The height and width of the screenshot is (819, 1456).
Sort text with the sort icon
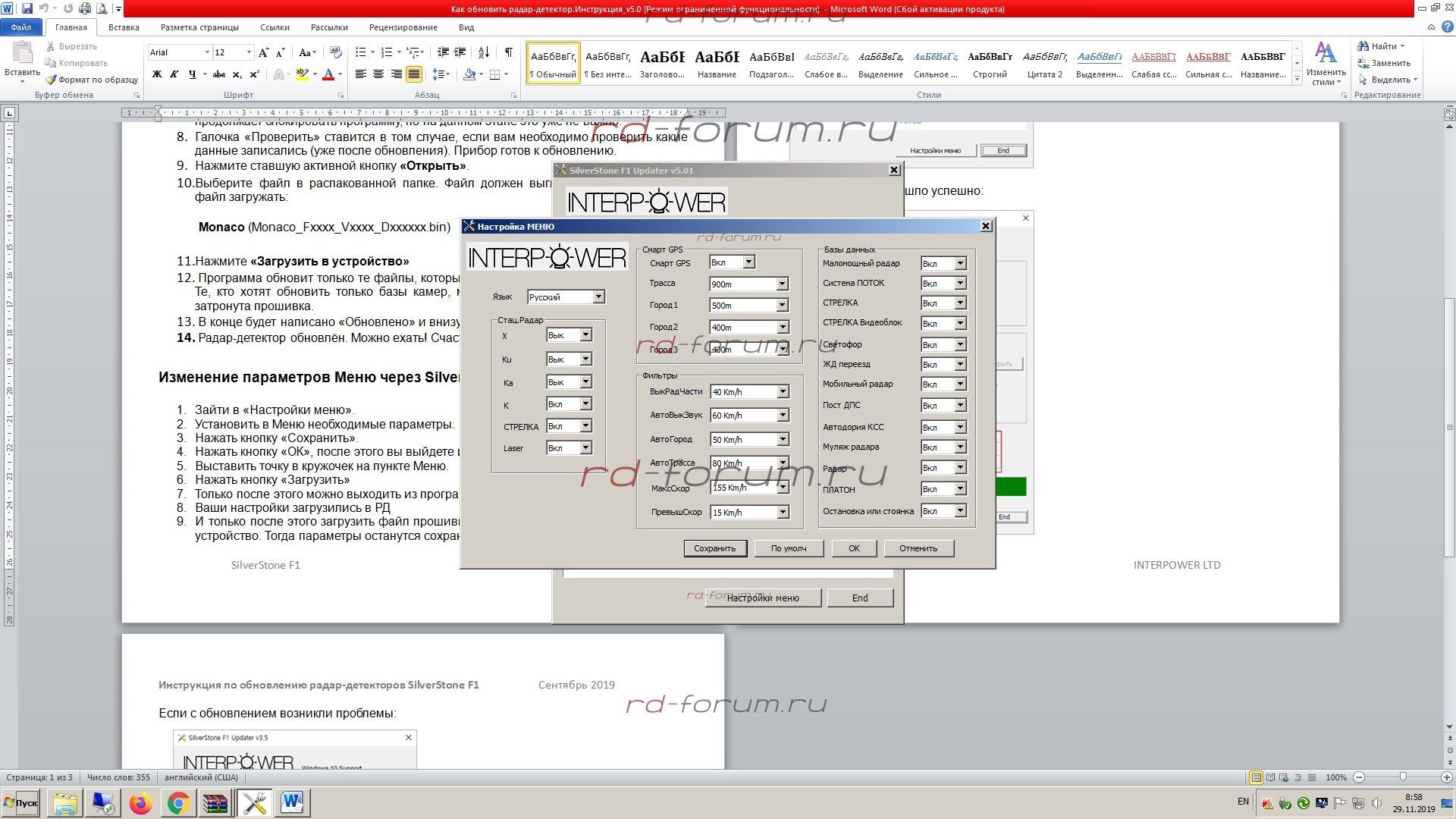coord(483,52)
